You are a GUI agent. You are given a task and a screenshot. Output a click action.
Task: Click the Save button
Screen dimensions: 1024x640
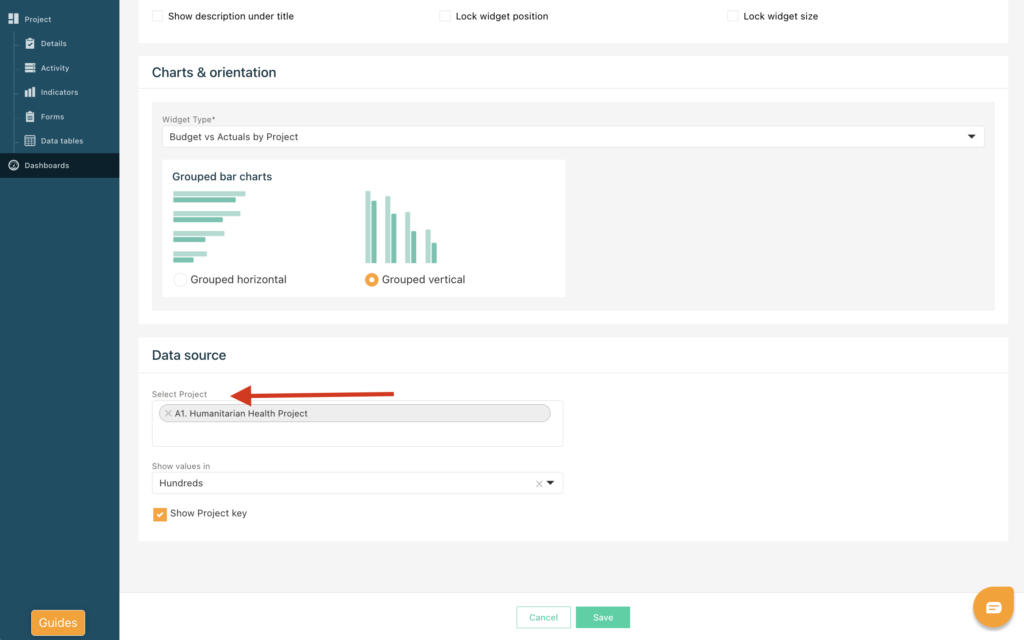coord(603,617)
